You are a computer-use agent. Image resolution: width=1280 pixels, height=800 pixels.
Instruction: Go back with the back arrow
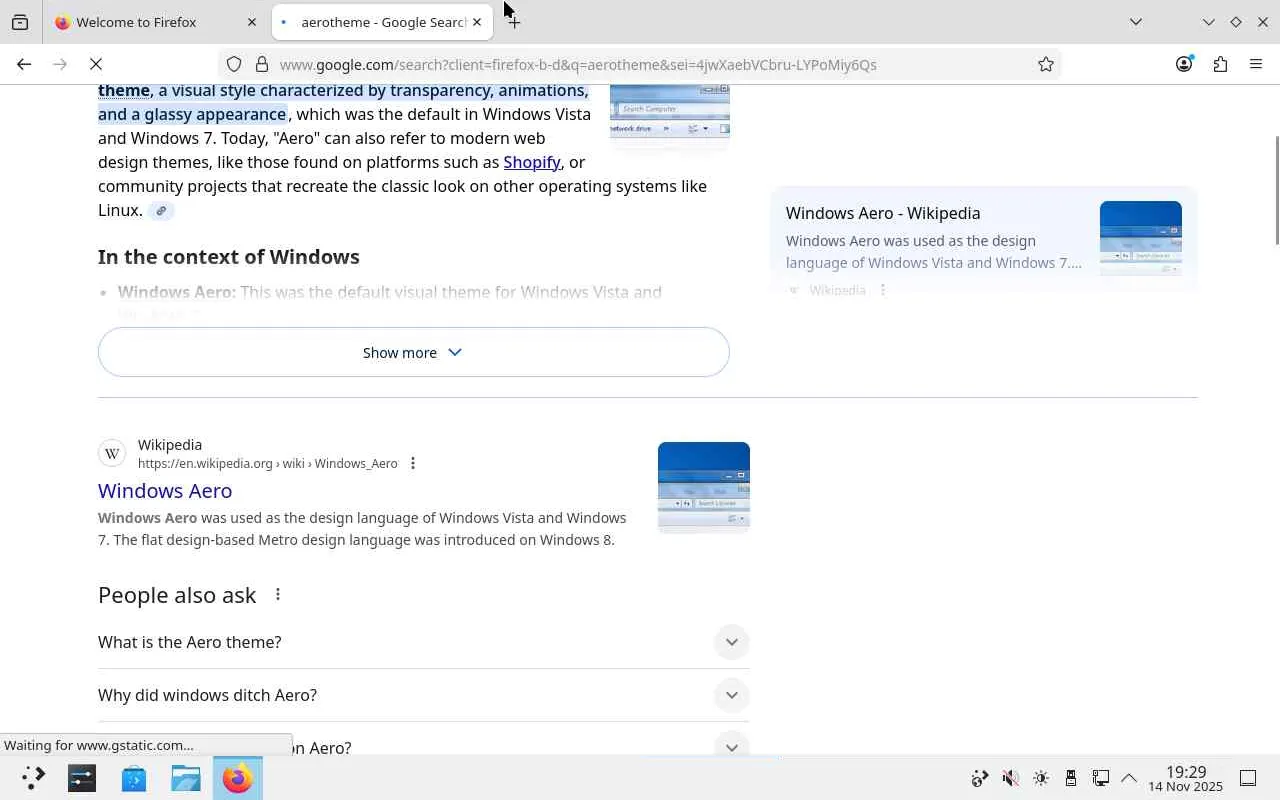tap(24, 64)
